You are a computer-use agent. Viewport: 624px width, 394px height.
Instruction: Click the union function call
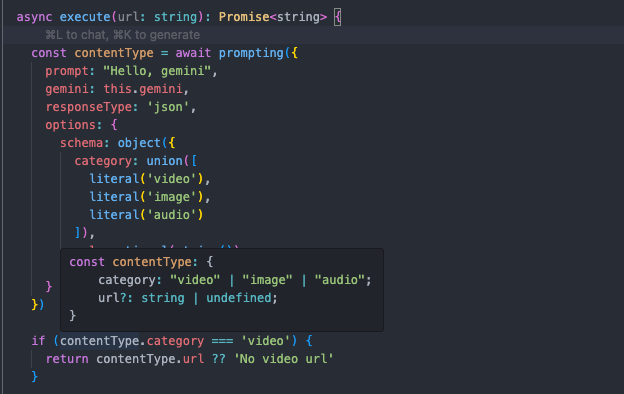pos(164,161)
